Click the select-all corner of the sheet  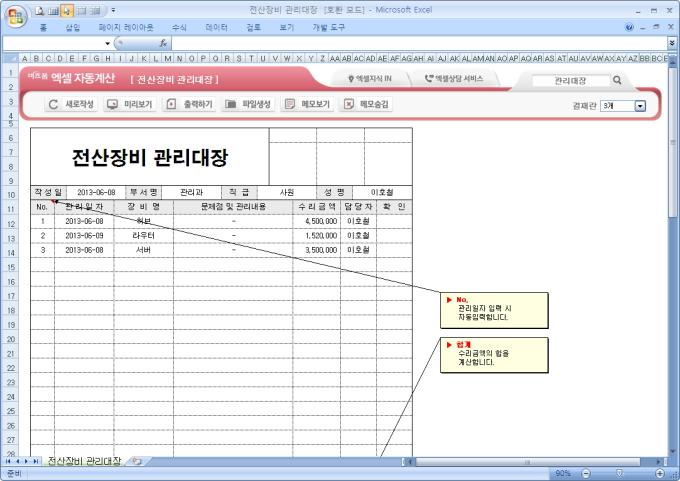[x=11, y=58]
